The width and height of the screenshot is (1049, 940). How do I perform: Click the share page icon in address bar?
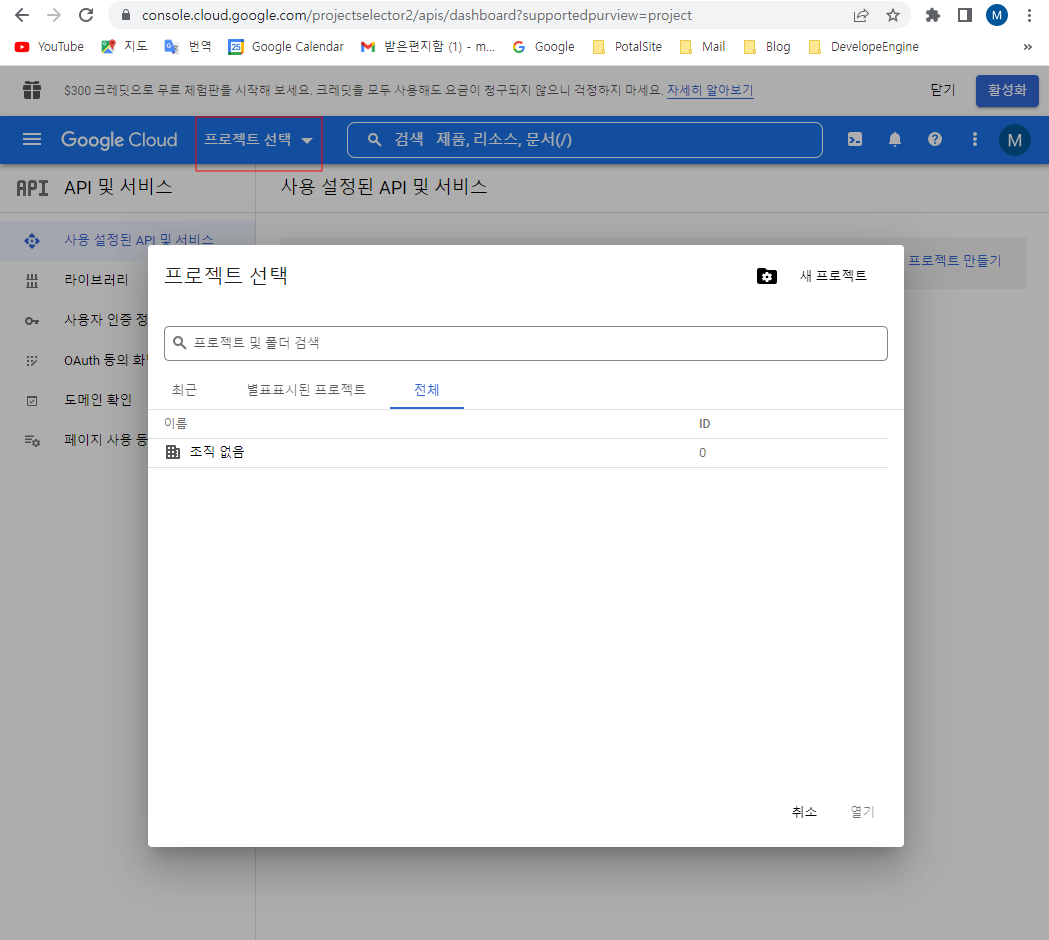pyautogui.click(x=861, y=15)
